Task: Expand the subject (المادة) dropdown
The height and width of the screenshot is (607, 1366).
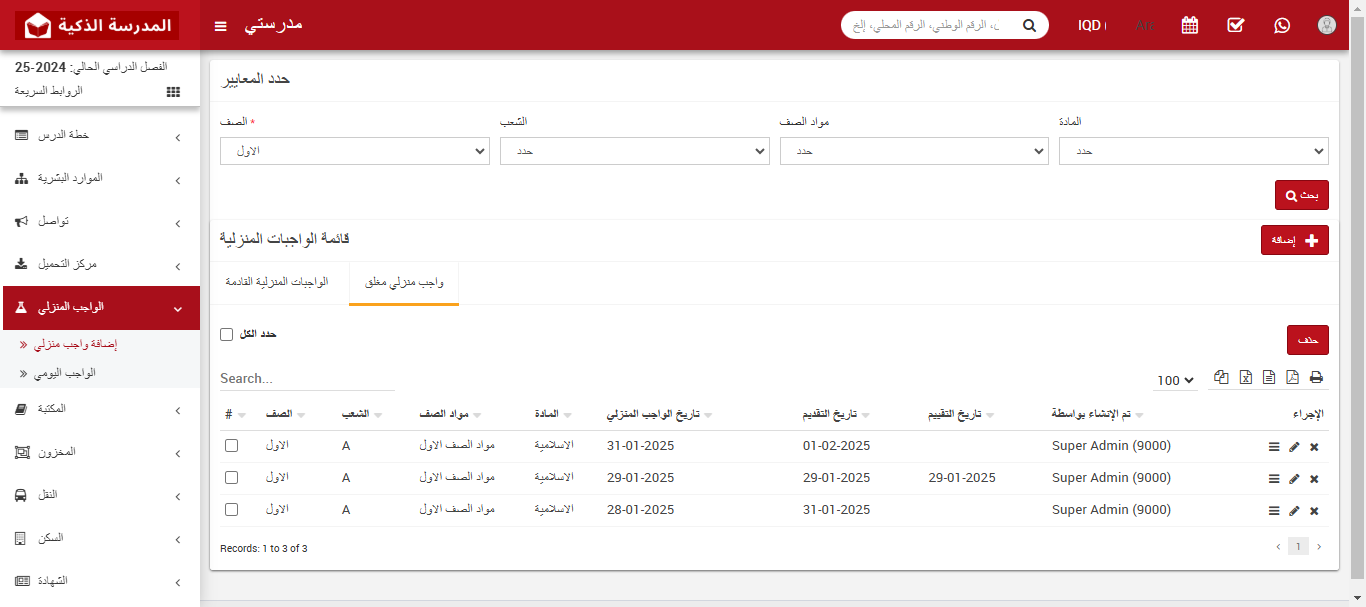Action: pos(1193,151)
